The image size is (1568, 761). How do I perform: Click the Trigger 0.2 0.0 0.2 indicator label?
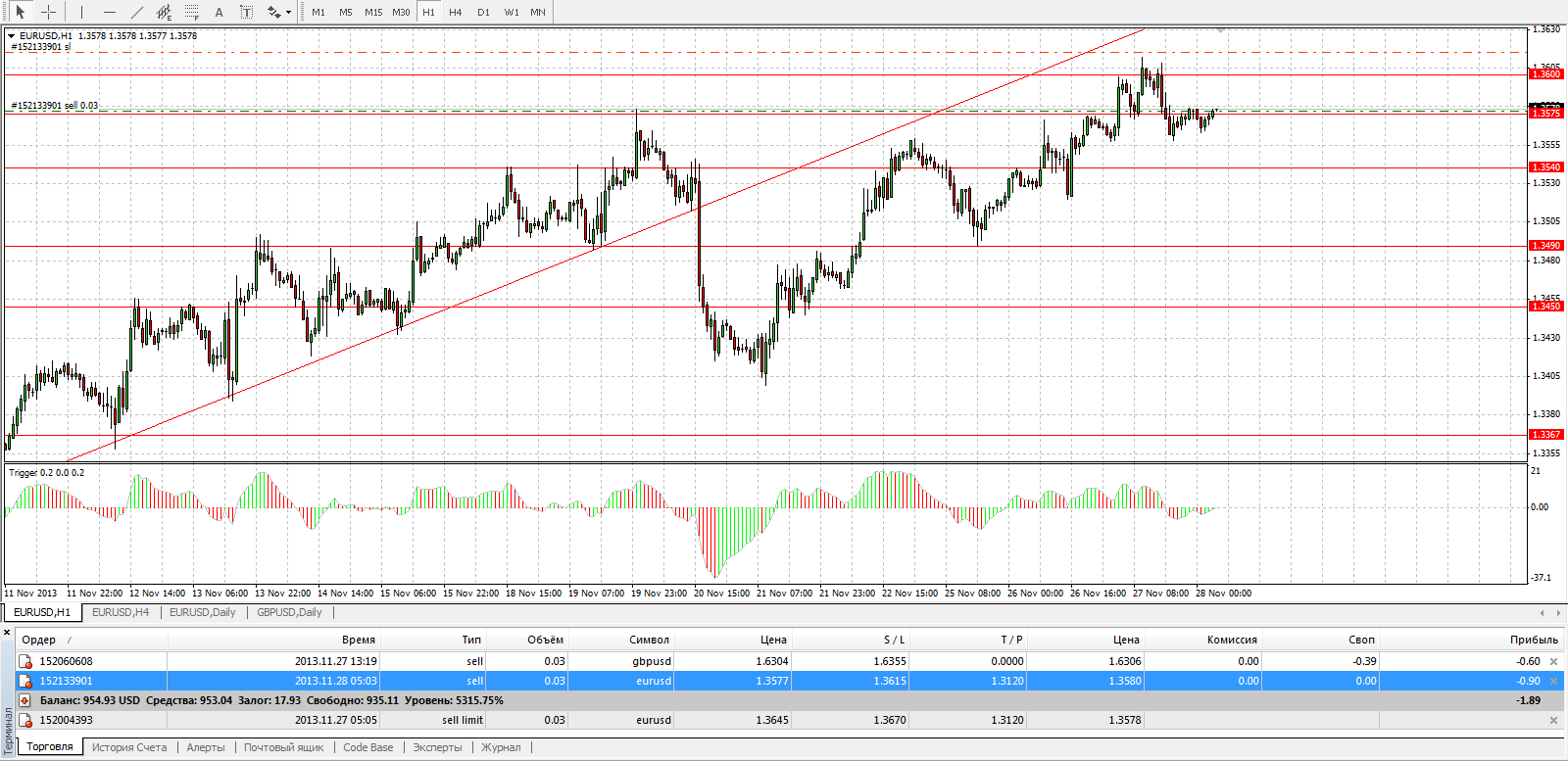tap(47, 472)
